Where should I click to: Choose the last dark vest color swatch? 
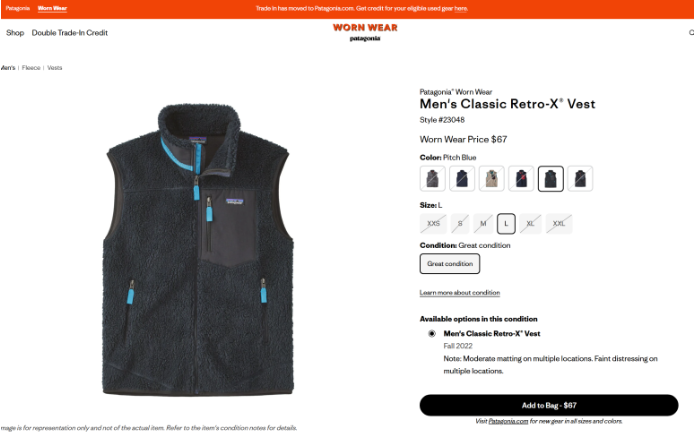[x=580, y=179]
